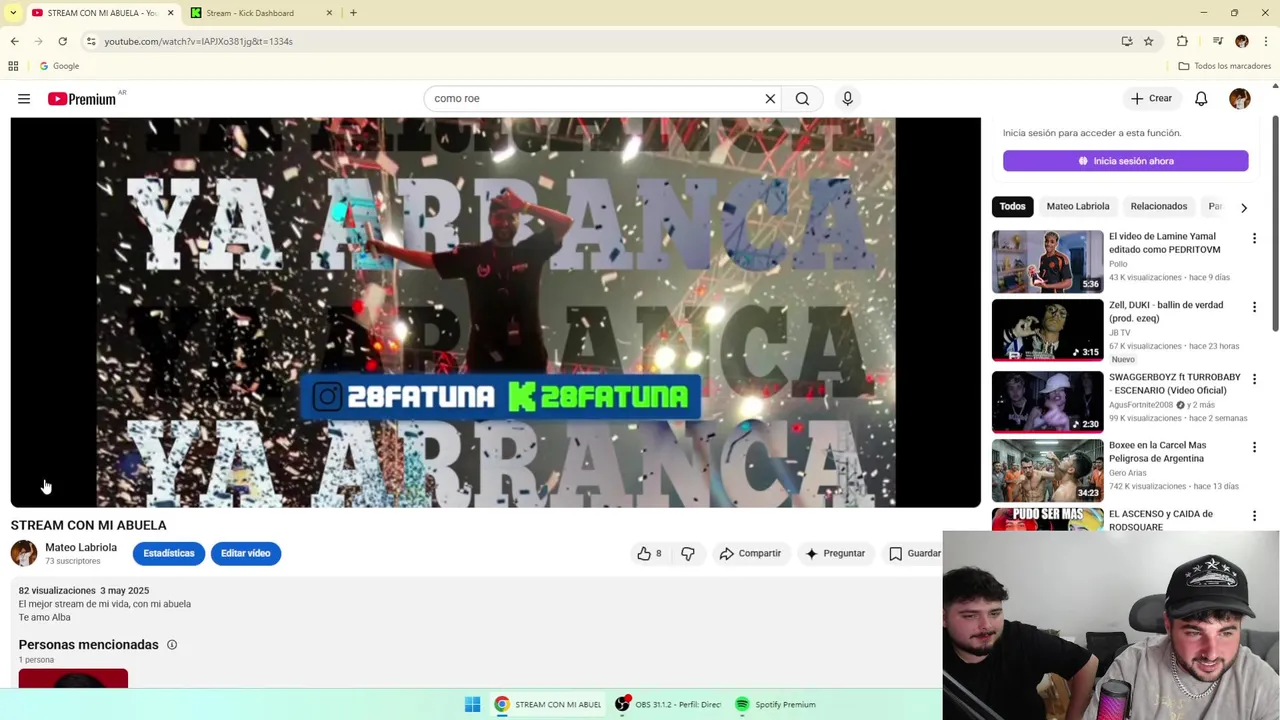The image size is (1280, 720).
Task: Click the cast/install icon in address bar
Action: [x=1127, y=41]
